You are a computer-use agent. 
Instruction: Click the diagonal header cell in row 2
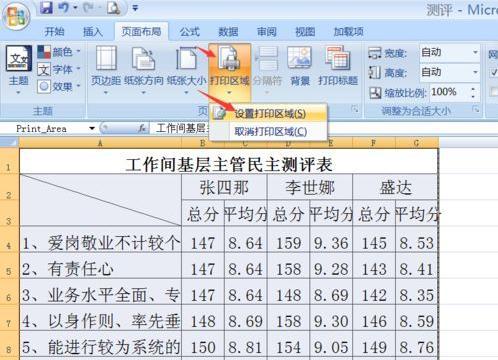click(101, 200)
